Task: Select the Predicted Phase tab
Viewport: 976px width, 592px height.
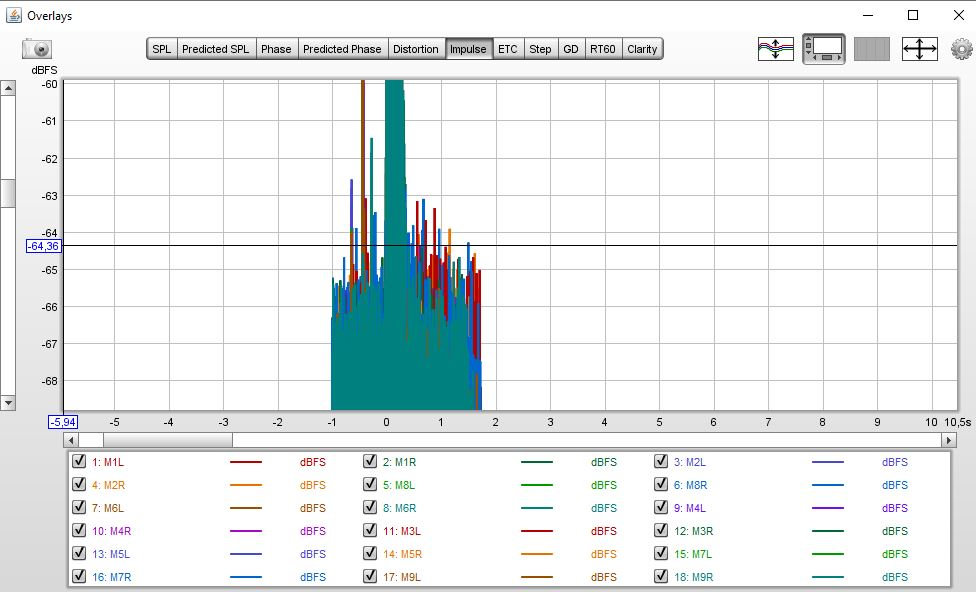Action: click(342, 49)
